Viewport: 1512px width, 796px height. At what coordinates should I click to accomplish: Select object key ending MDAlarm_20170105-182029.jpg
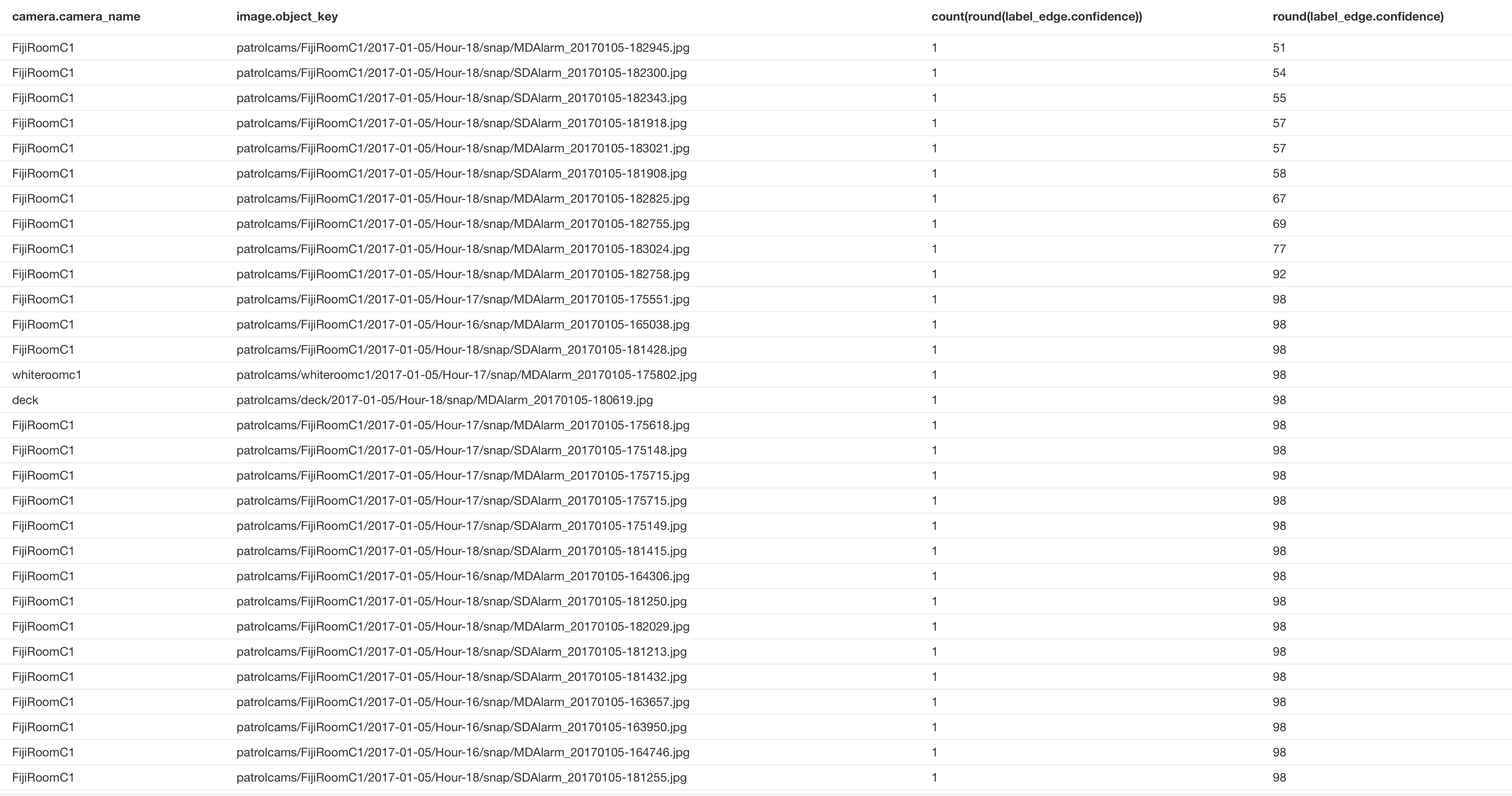(462, 627)
